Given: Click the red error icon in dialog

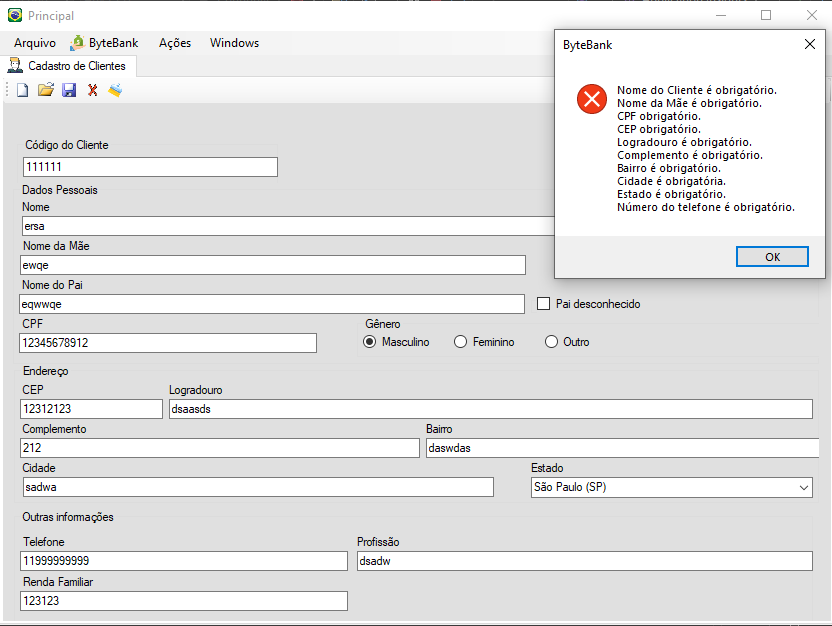Looking at the screenshot, I should coord(592,99).
